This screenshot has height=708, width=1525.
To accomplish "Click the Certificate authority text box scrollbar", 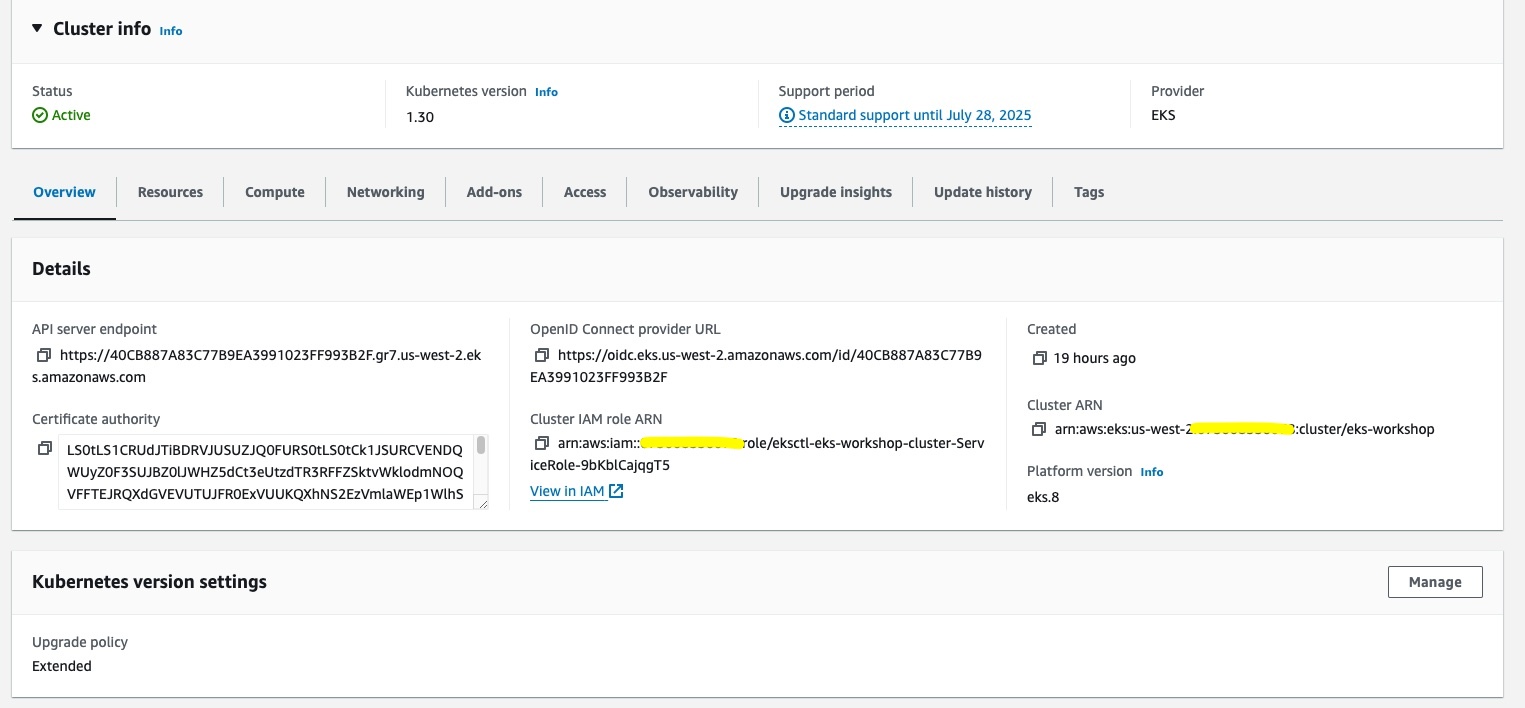I will [x=481, y=446].
